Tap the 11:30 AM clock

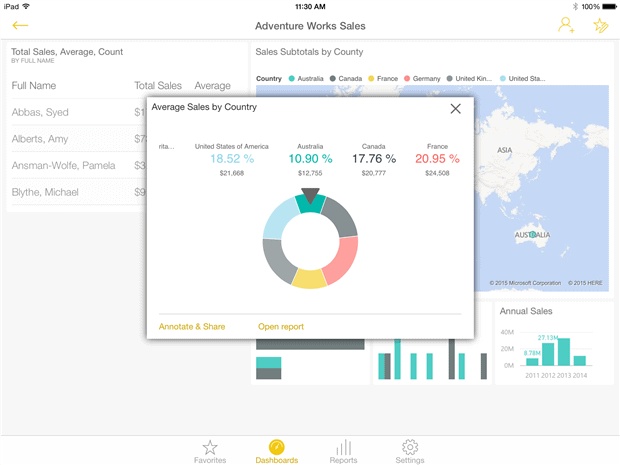(310, 6)
